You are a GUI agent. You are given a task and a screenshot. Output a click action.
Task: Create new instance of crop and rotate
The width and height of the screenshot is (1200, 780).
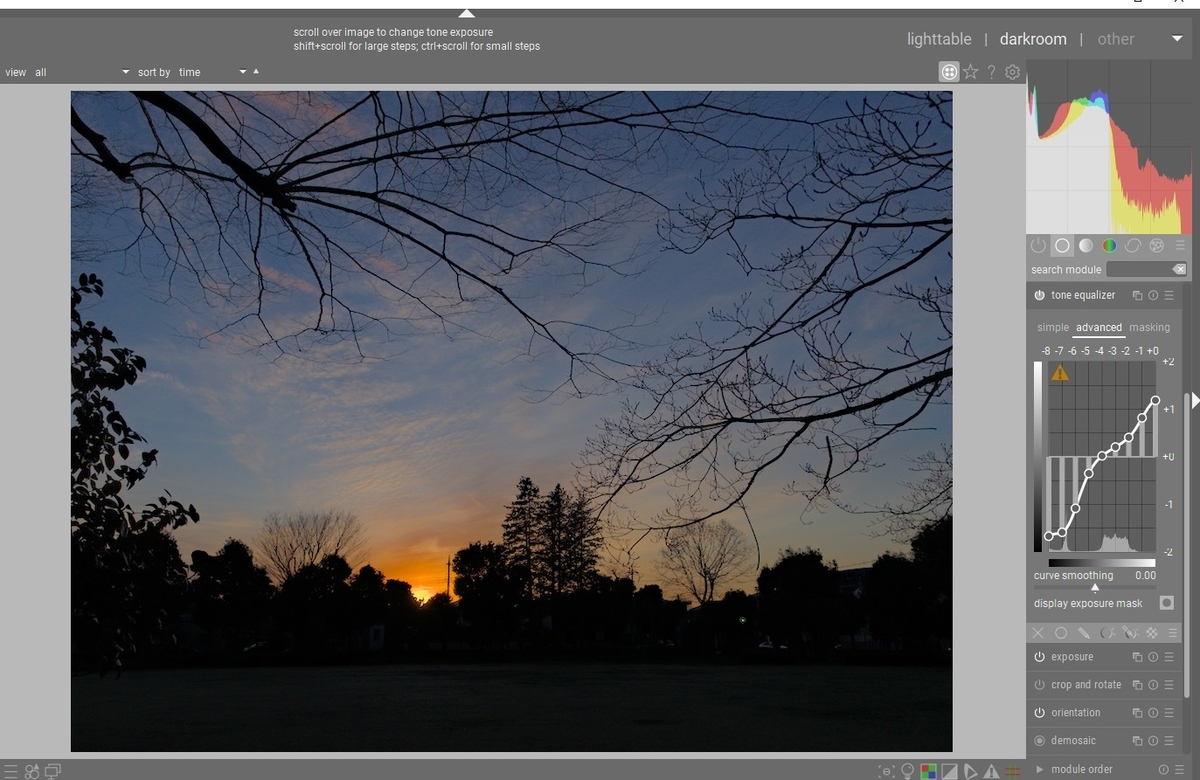(1137, 685)
